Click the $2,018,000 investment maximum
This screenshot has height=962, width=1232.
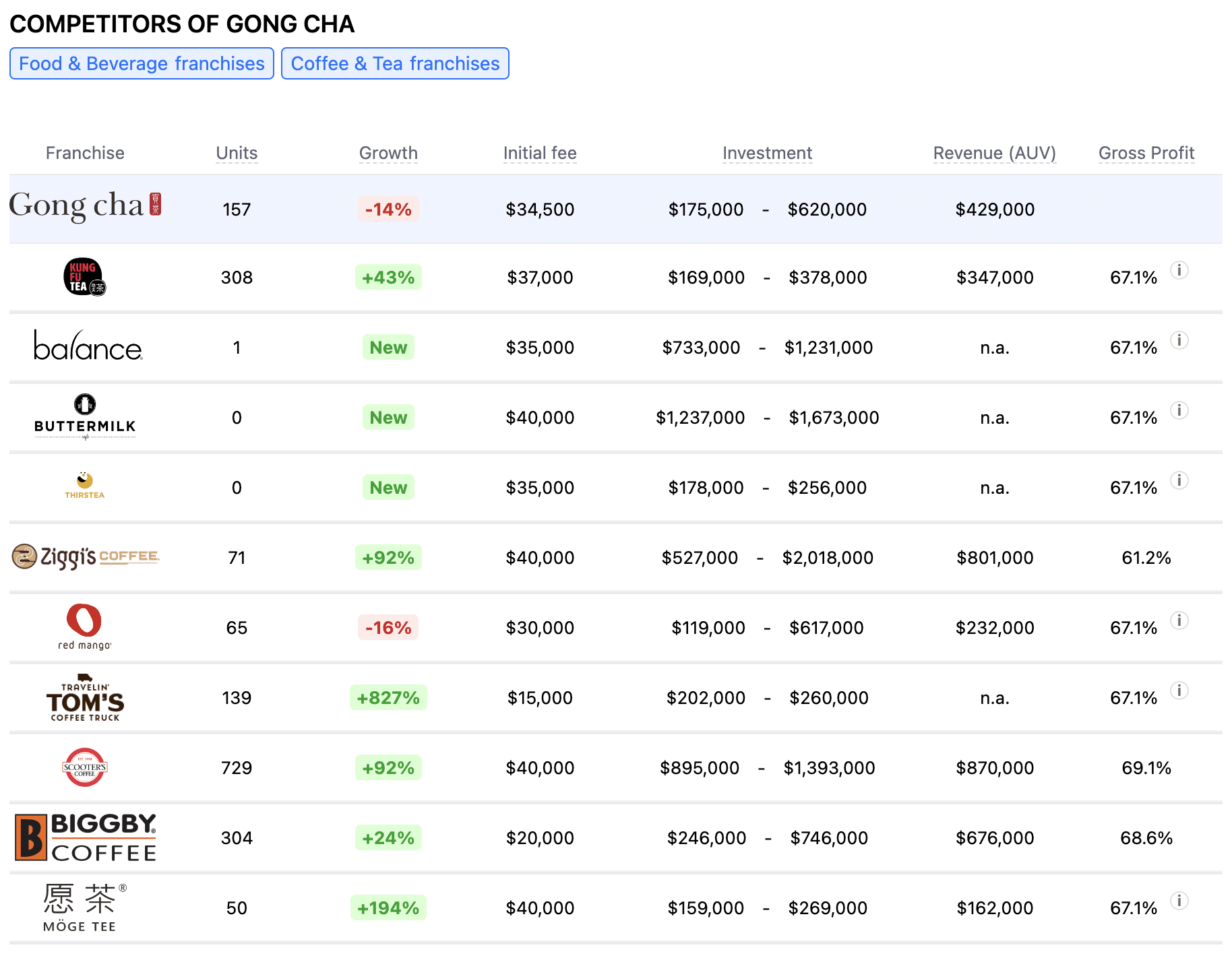828,558
